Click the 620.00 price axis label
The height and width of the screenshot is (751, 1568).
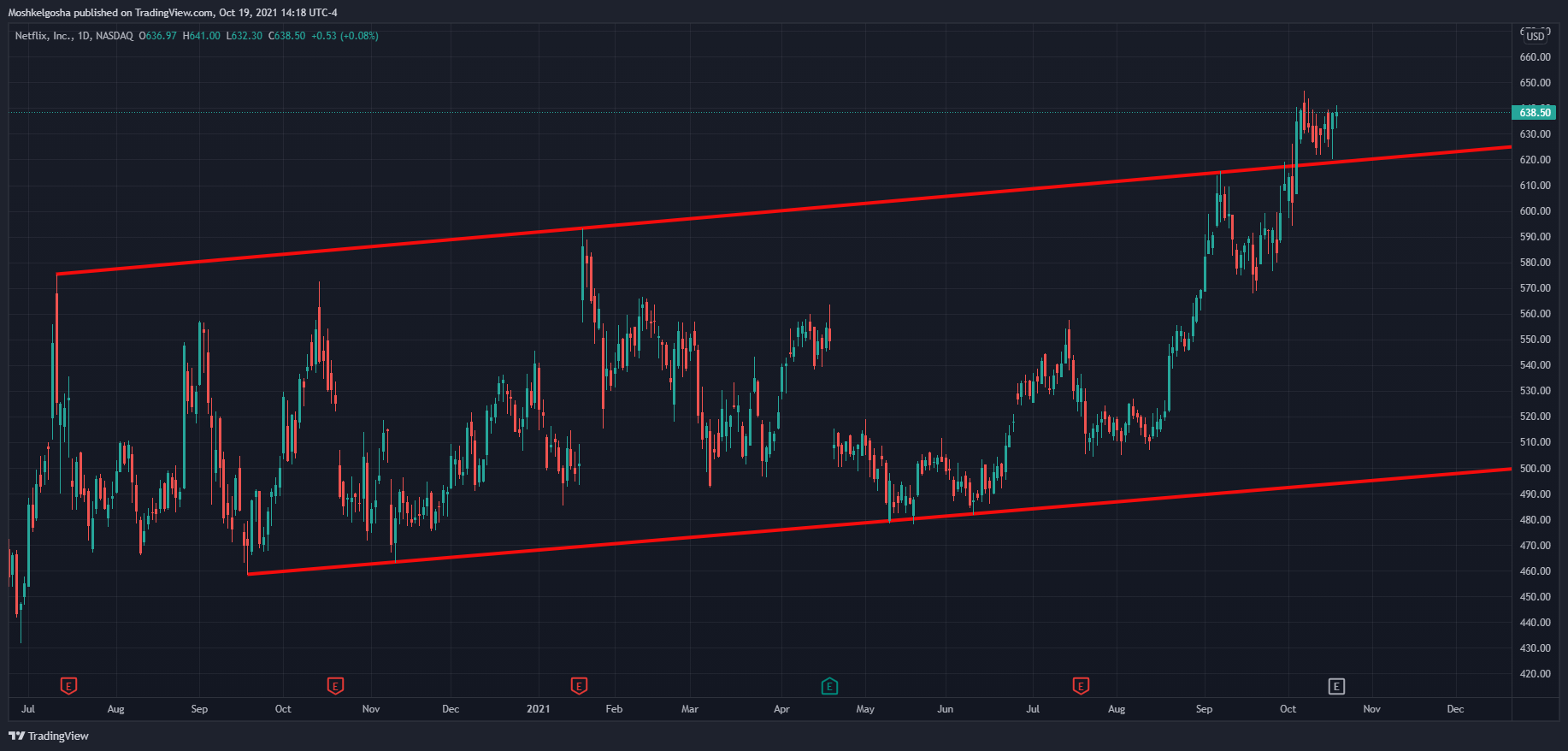(x=1536, y=160)
